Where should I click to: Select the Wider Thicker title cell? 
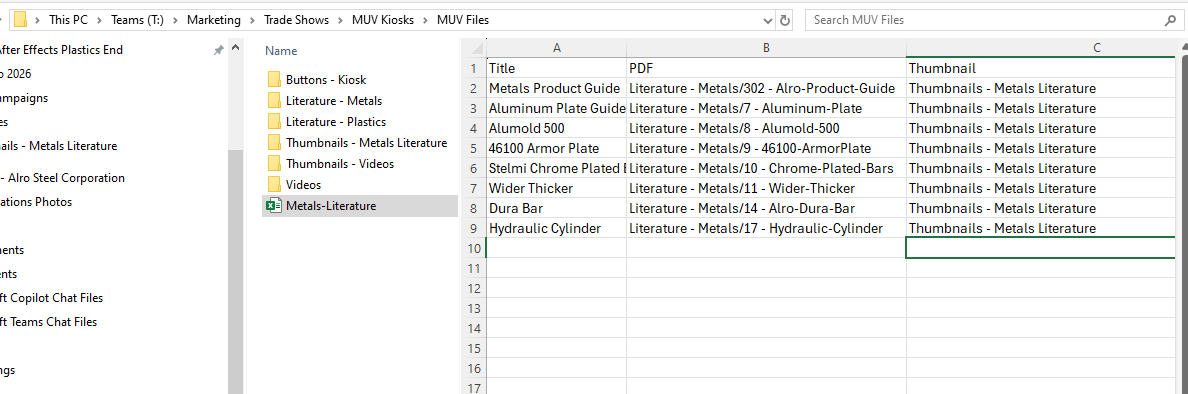coord(556,188)
